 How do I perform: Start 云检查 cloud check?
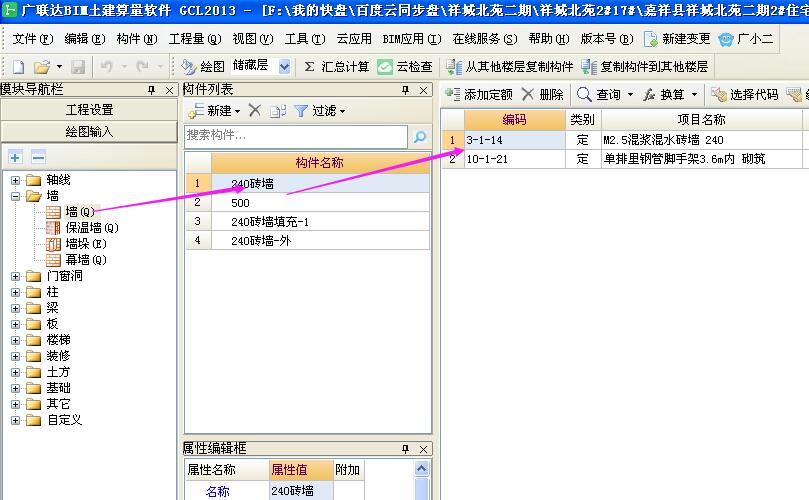(405, 67)
